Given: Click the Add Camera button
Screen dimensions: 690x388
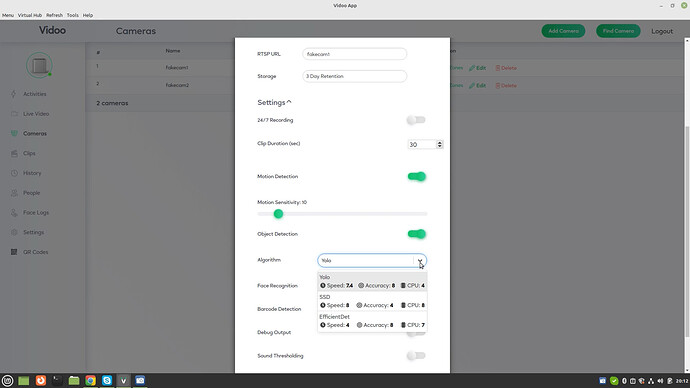Looking at the screenshot, I should pos(563,31).
